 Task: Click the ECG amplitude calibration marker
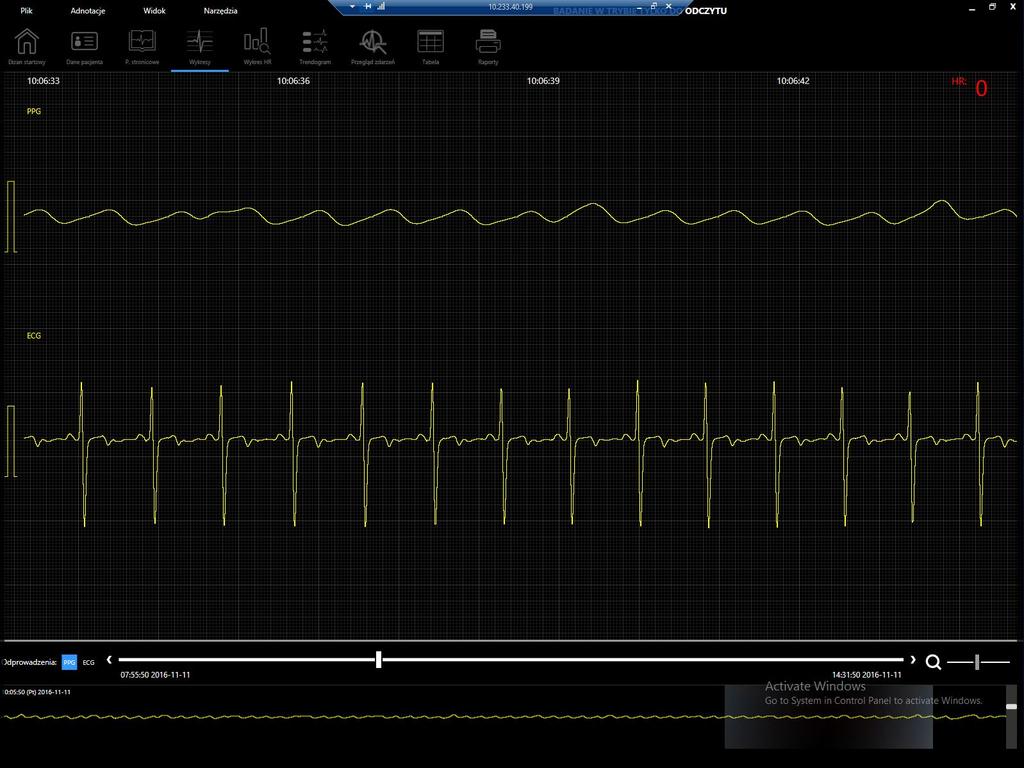pyautogui.click(x=10, y=441)
